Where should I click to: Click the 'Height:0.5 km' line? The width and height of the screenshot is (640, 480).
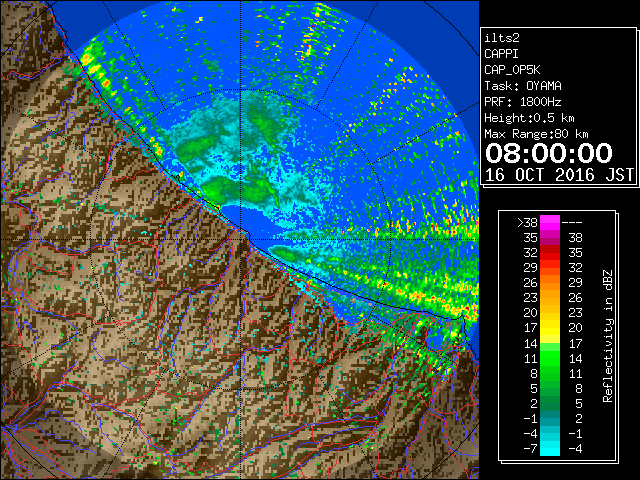(x=529, y=118)
